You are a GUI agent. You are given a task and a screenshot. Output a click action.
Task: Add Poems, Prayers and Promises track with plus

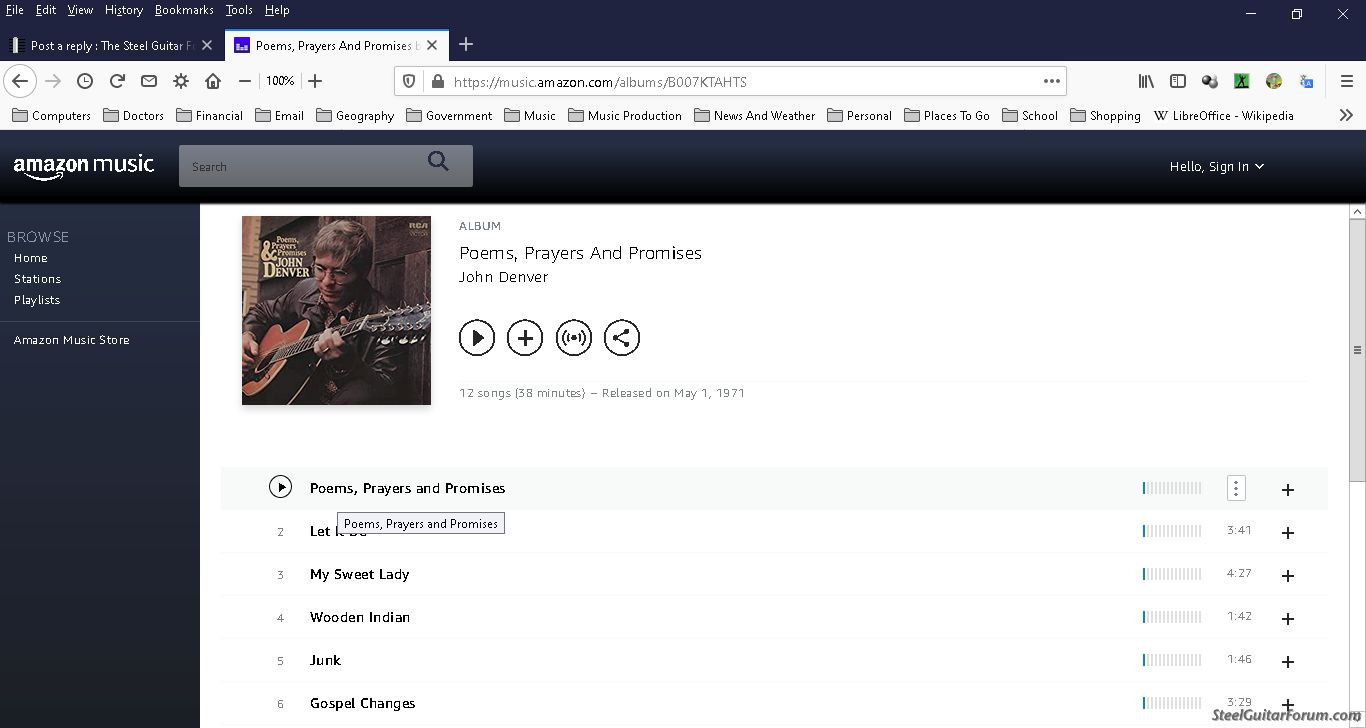(1288, 490)
